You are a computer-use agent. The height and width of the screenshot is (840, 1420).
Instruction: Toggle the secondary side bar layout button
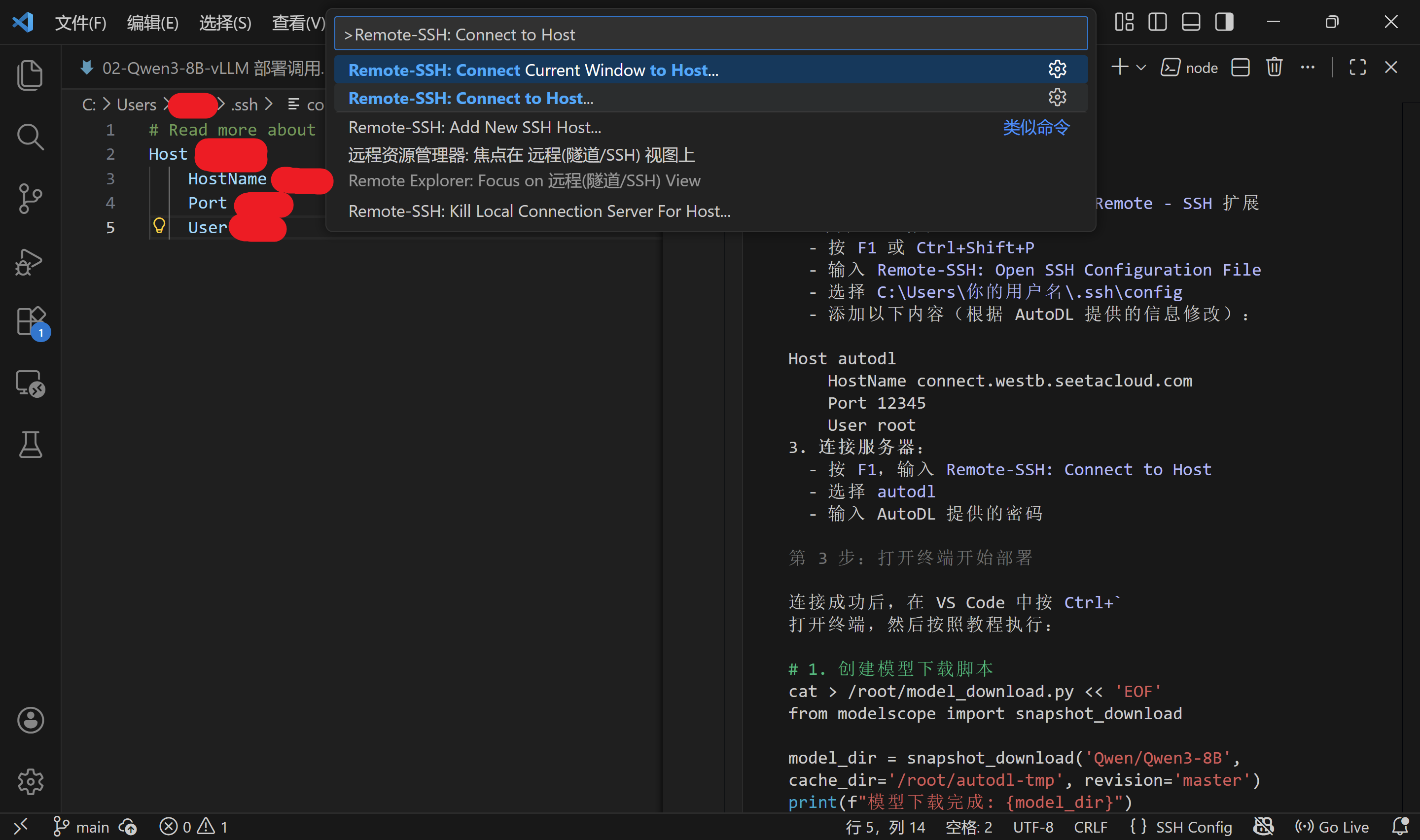tap(1224, 22)
